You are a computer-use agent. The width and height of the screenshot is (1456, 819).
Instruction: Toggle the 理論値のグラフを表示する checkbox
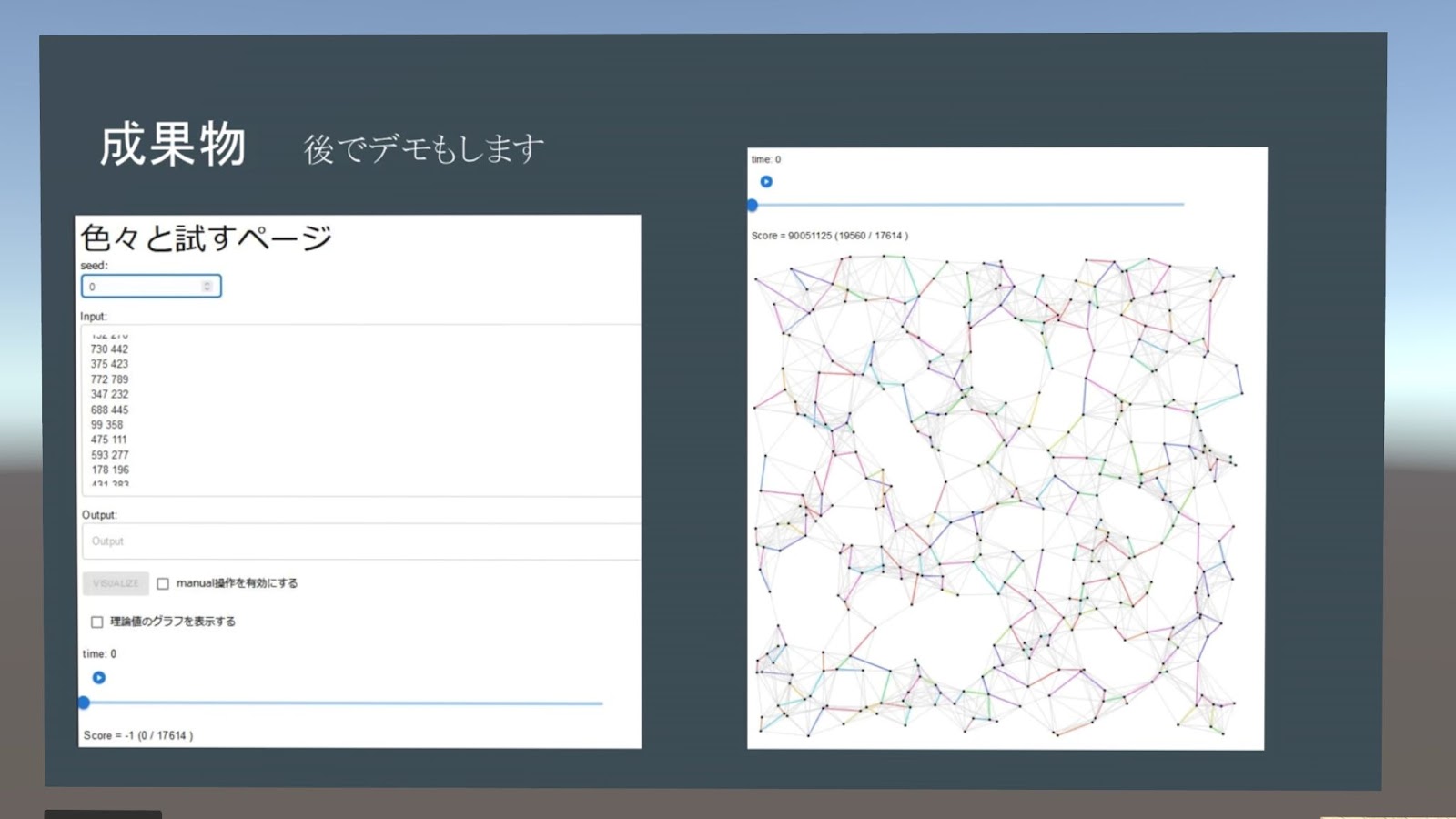96,622
